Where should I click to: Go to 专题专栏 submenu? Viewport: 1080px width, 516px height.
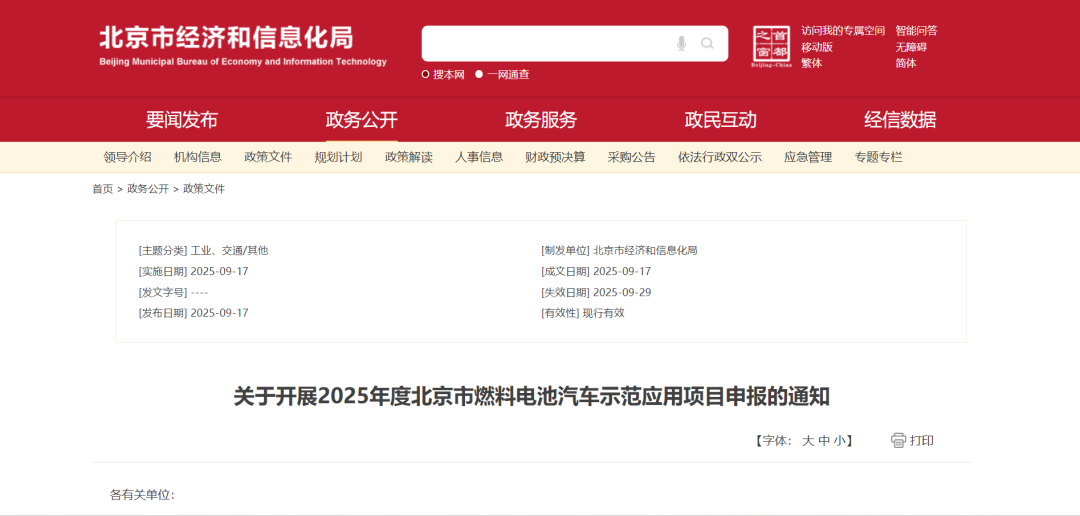pos(878,157)
